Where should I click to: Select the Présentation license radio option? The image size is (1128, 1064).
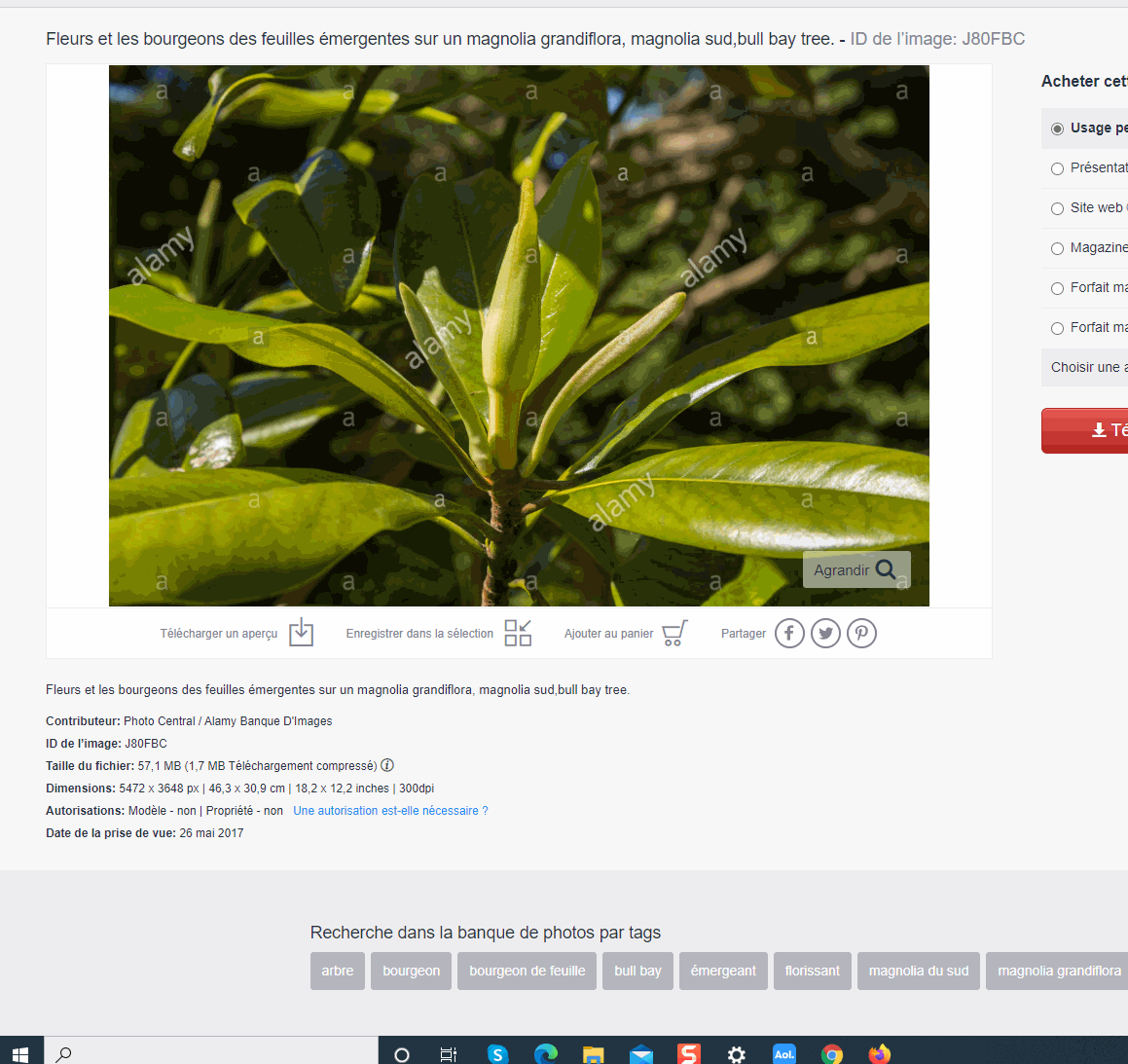(x=1058, y=168)
